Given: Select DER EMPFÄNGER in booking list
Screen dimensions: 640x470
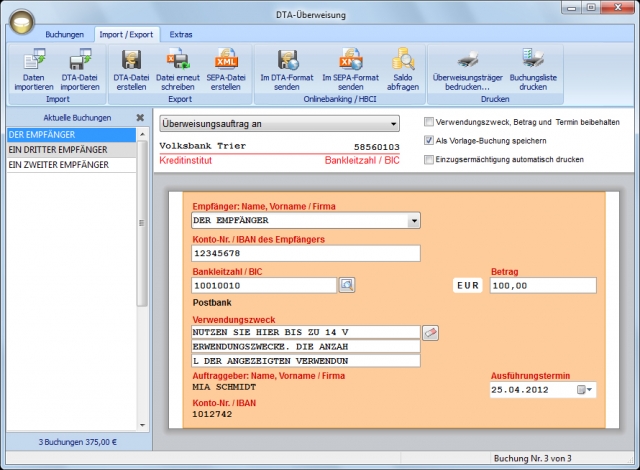Looking at the screenshot, I should (x=71, y=135).
